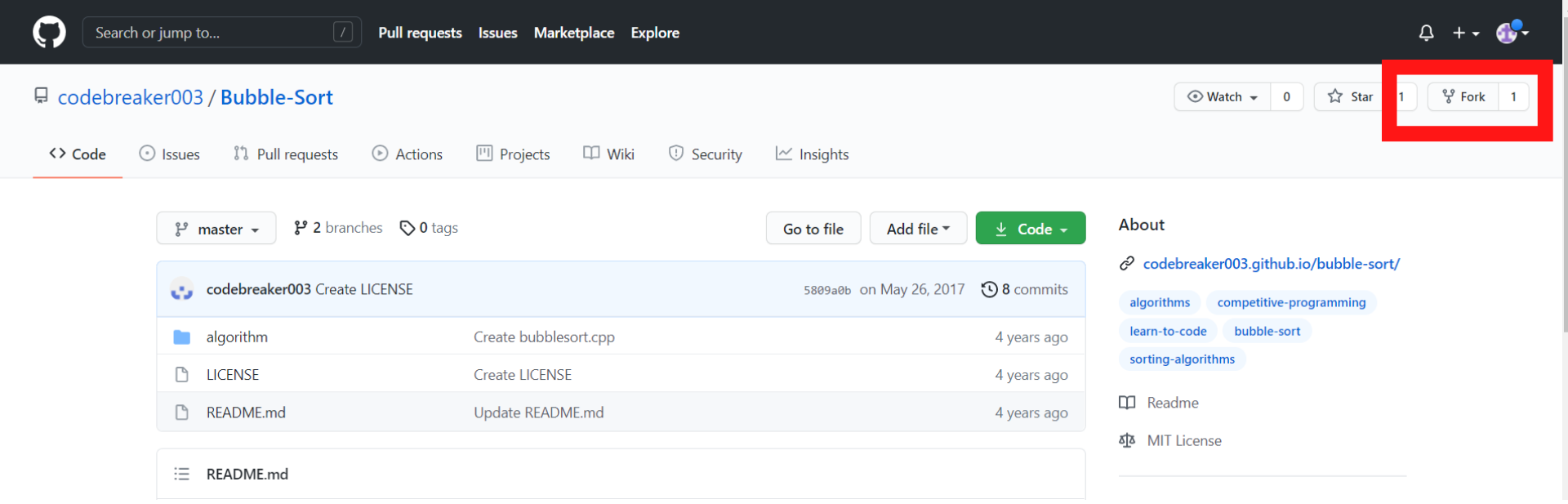The image size is (1568, 504).
Task: View the 2 branches list
Action: pyautogui.click(x=338, y=228)
